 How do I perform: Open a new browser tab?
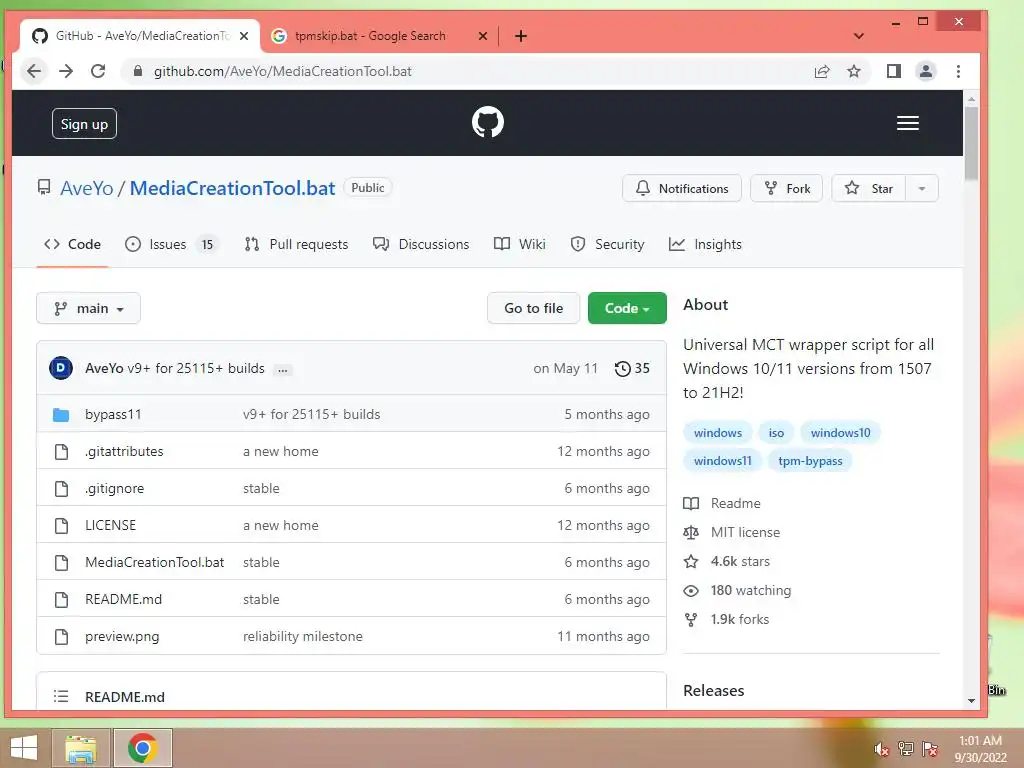pyautogui.click(x=520, y=36)
